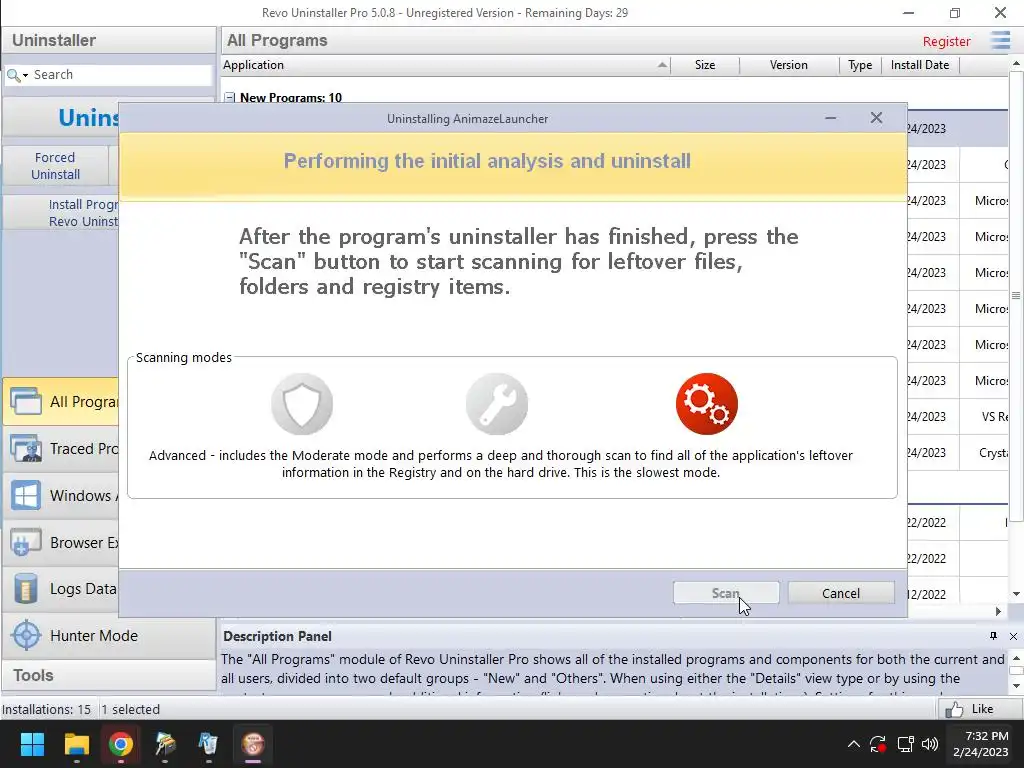Open the Logs Database sidebar item
The height and width of the screenshot is (768, 1024).
pyautogui.click(x=61, y=589)
